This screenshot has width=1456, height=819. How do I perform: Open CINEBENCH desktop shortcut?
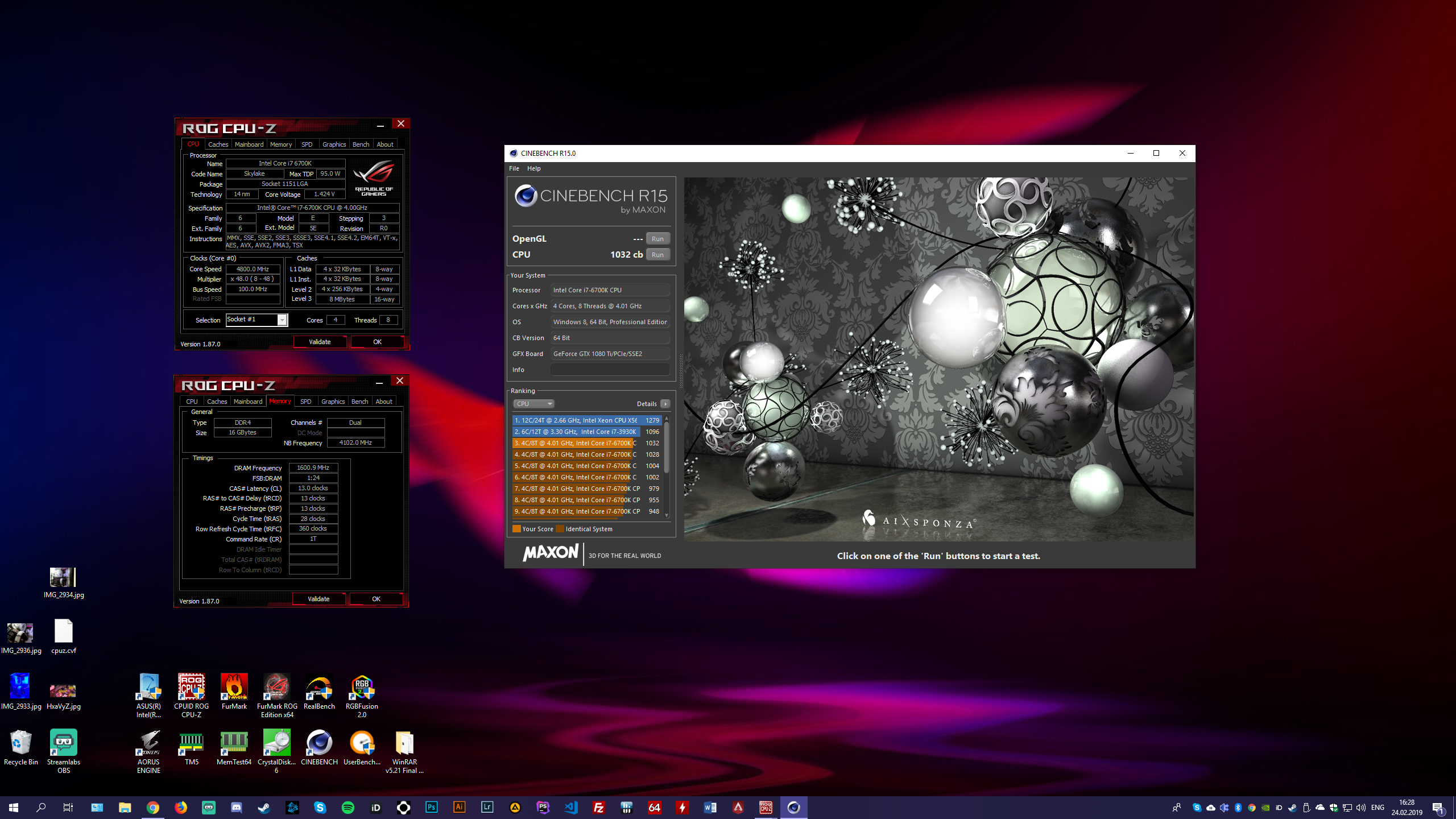point(319,747)
